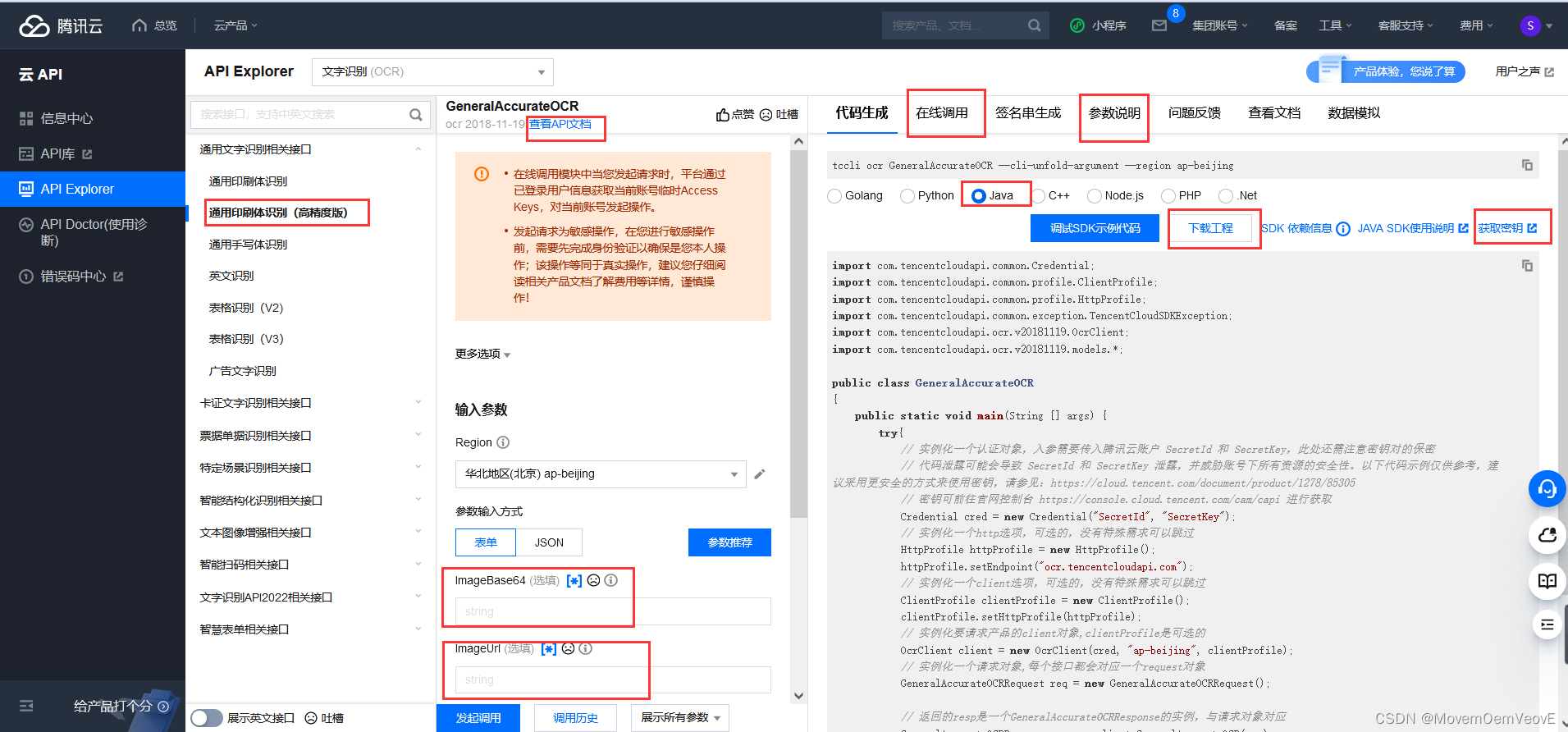Select the Java radio button
Viewport: 1568px width, 732px height.
click(978, 196)
